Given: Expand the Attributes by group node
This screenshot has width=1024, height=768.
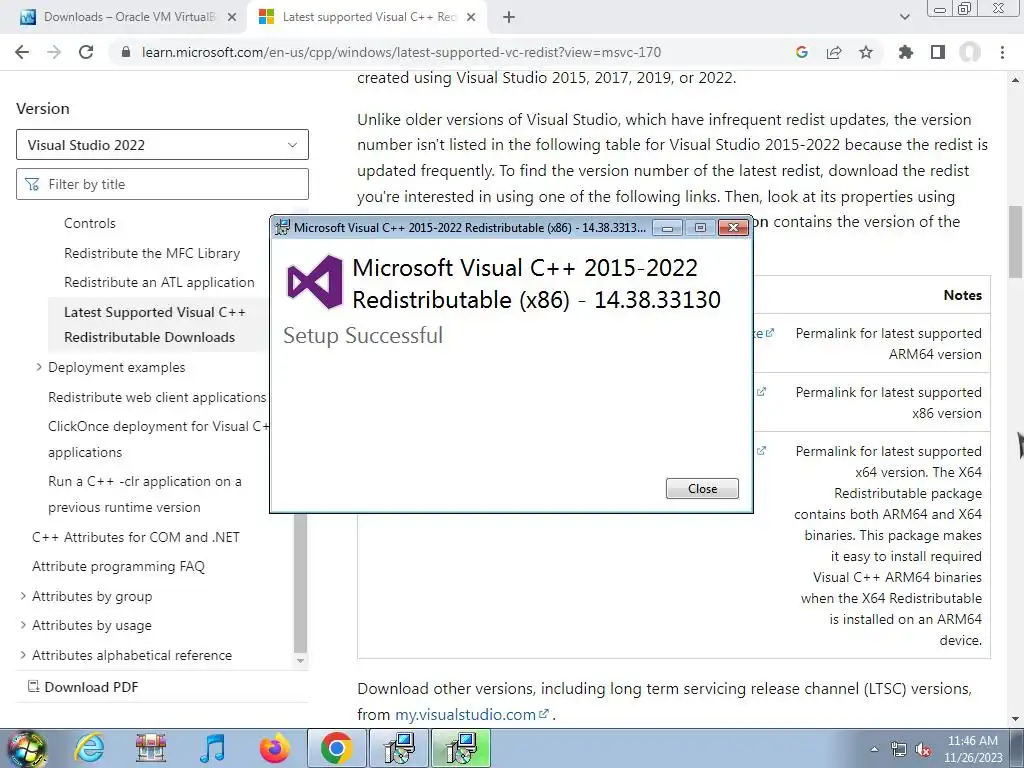Looking at the screenshot, I should point(24,596).
